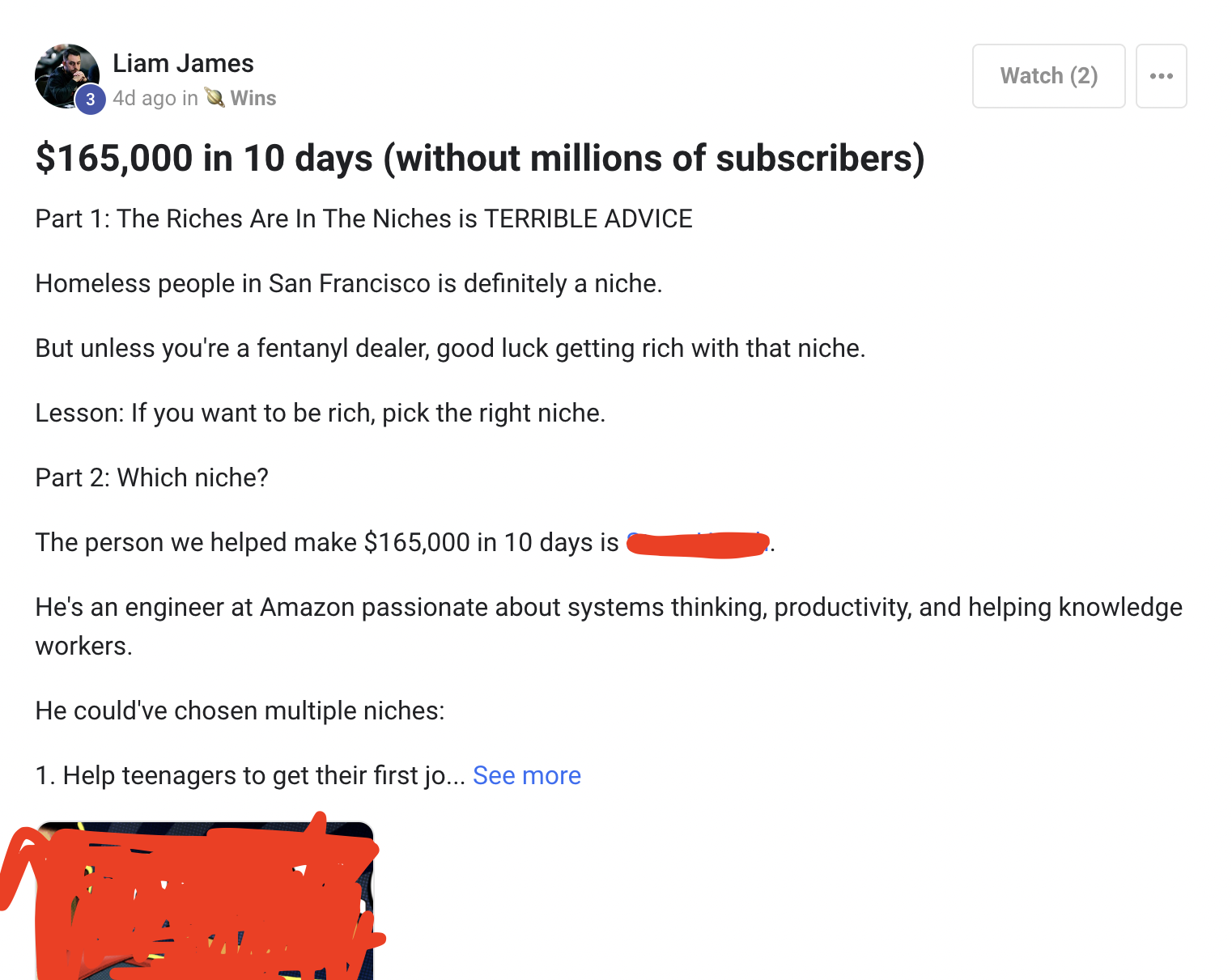Click the "He's an engineer at Amazon" paragraph

click(x=608, y=608)
